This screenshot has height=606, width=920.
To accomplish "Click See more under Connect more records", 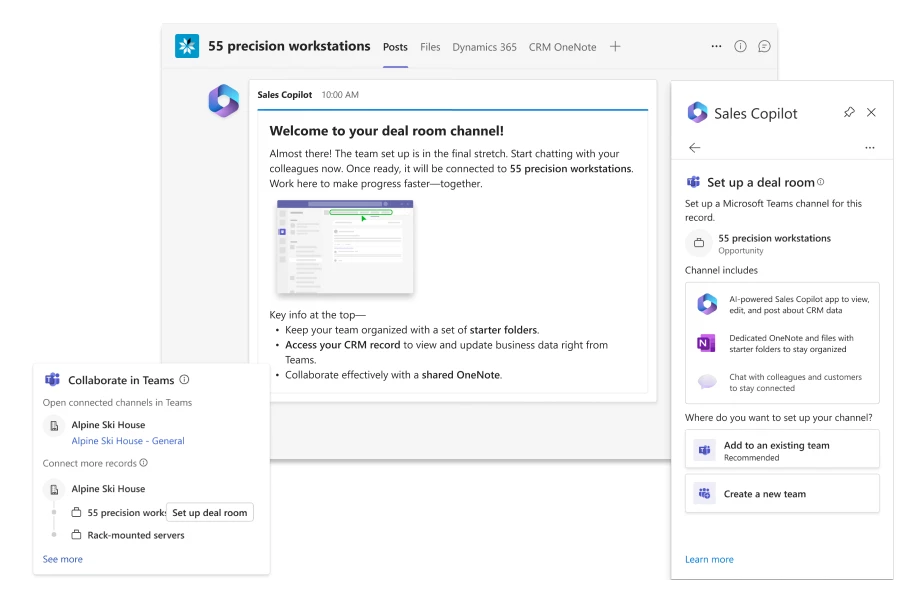I will (x=62, y=559).
